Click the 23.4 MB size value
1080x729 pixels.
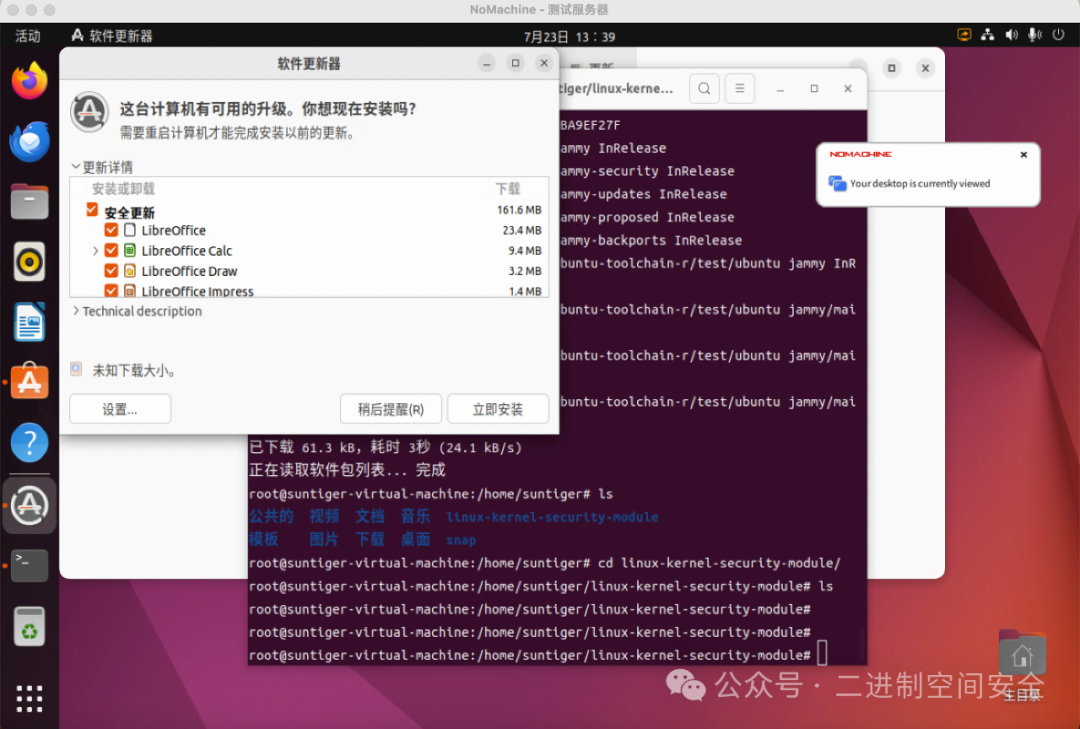point(522,230)
